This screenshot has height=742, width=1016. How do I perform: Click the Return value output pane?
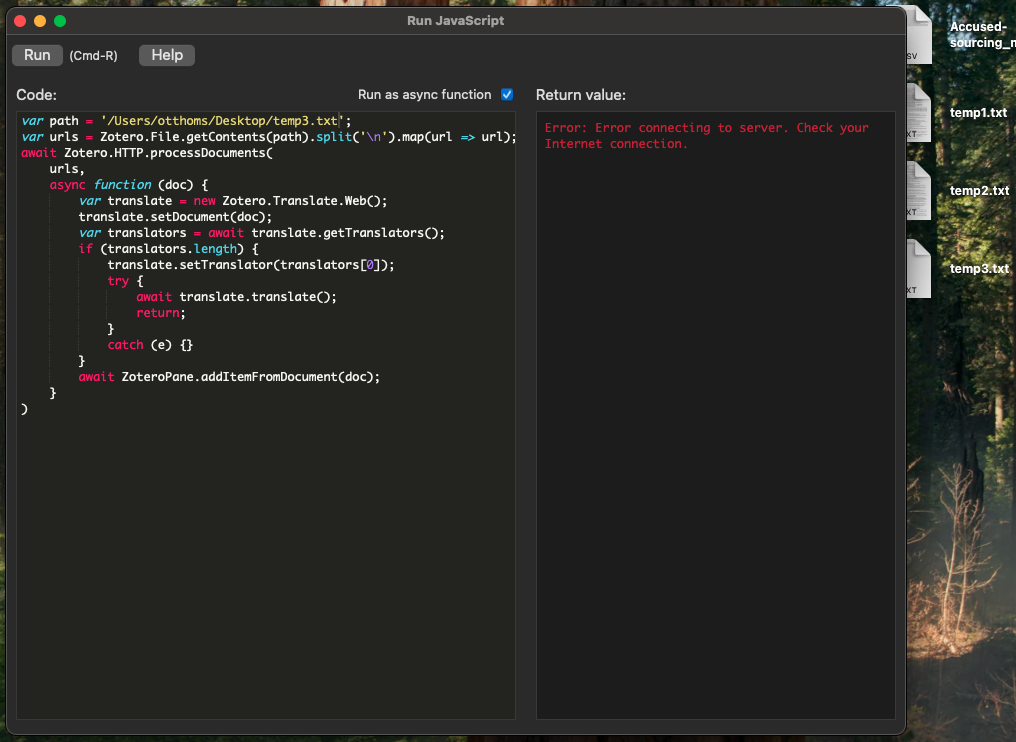point(715,415)
